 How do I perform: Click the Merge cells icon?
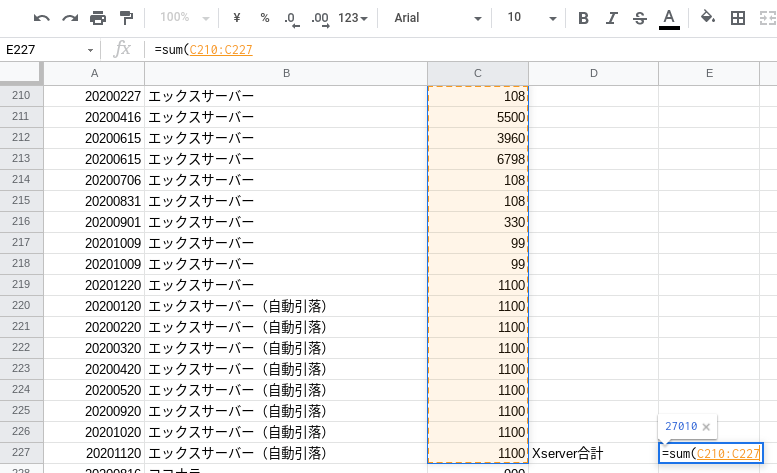[768, 18]
